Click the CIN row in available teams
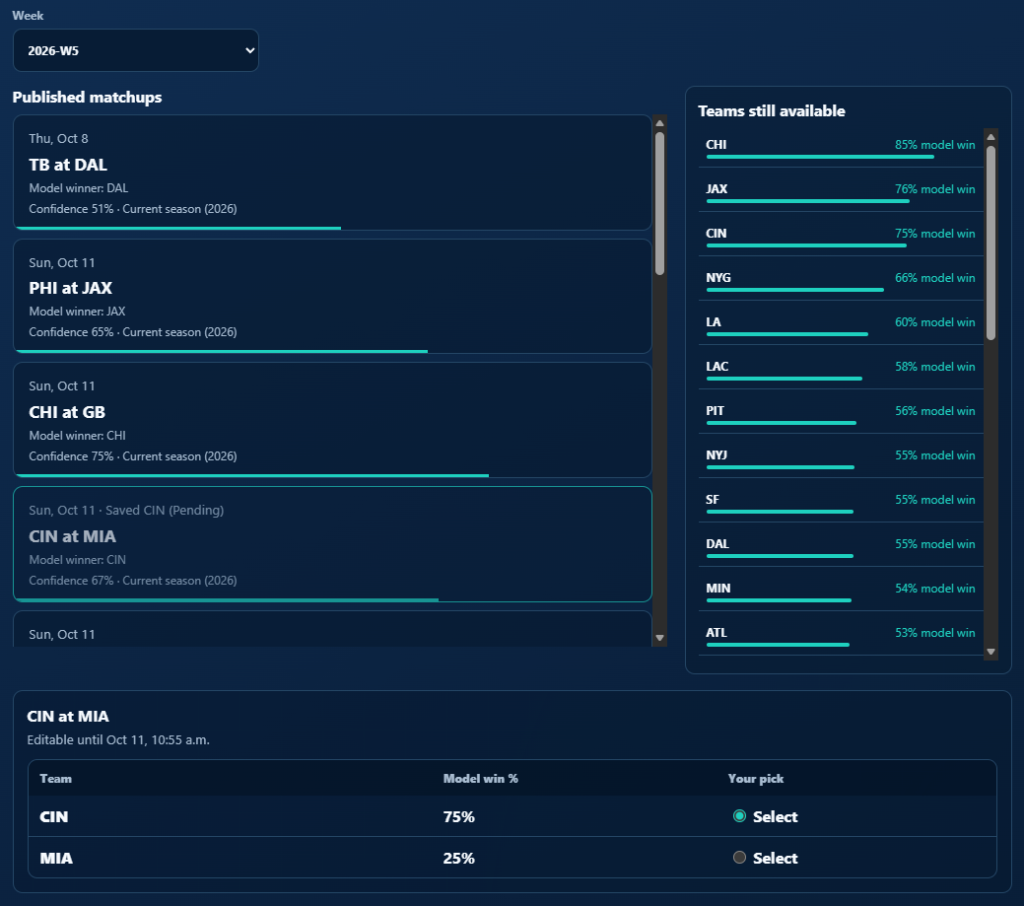 (840, 236)
